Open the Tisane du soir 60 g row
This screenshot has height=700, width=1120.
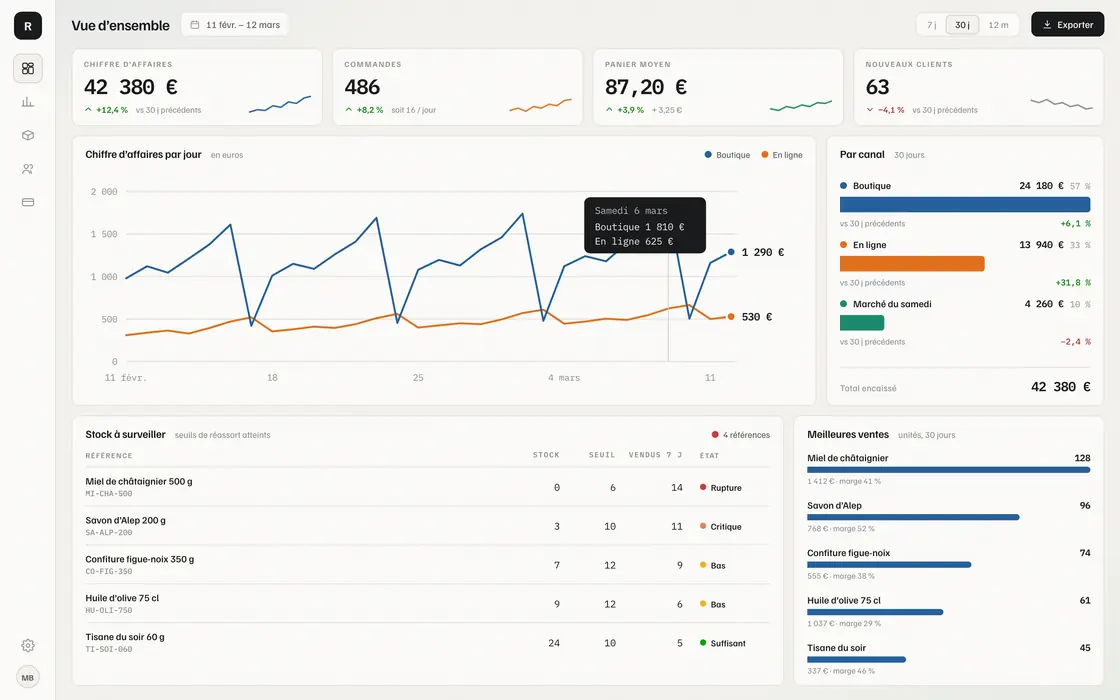(x=427, y=643)
